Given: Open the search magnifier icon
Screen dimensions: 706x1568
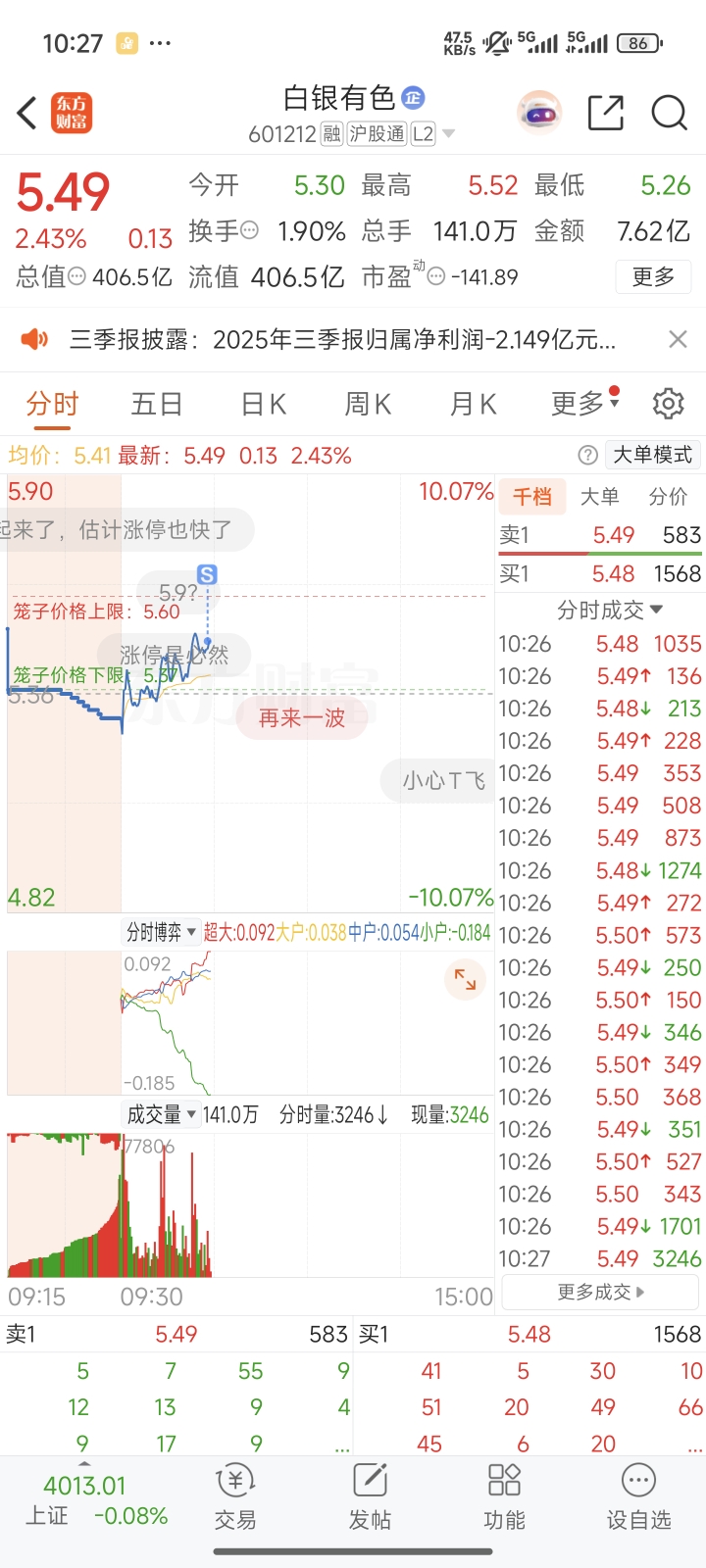Looking at the screenshot, I should (x=669, y=114).
